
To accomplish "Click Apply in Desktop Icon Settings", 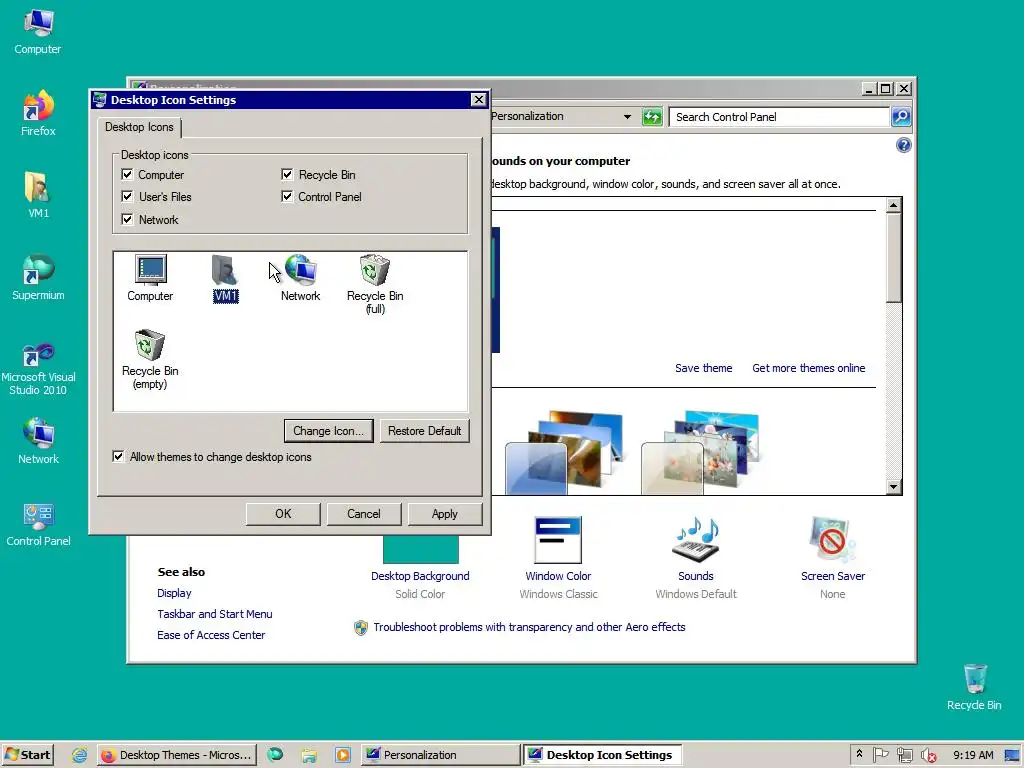I will click(x=445, y=514).
